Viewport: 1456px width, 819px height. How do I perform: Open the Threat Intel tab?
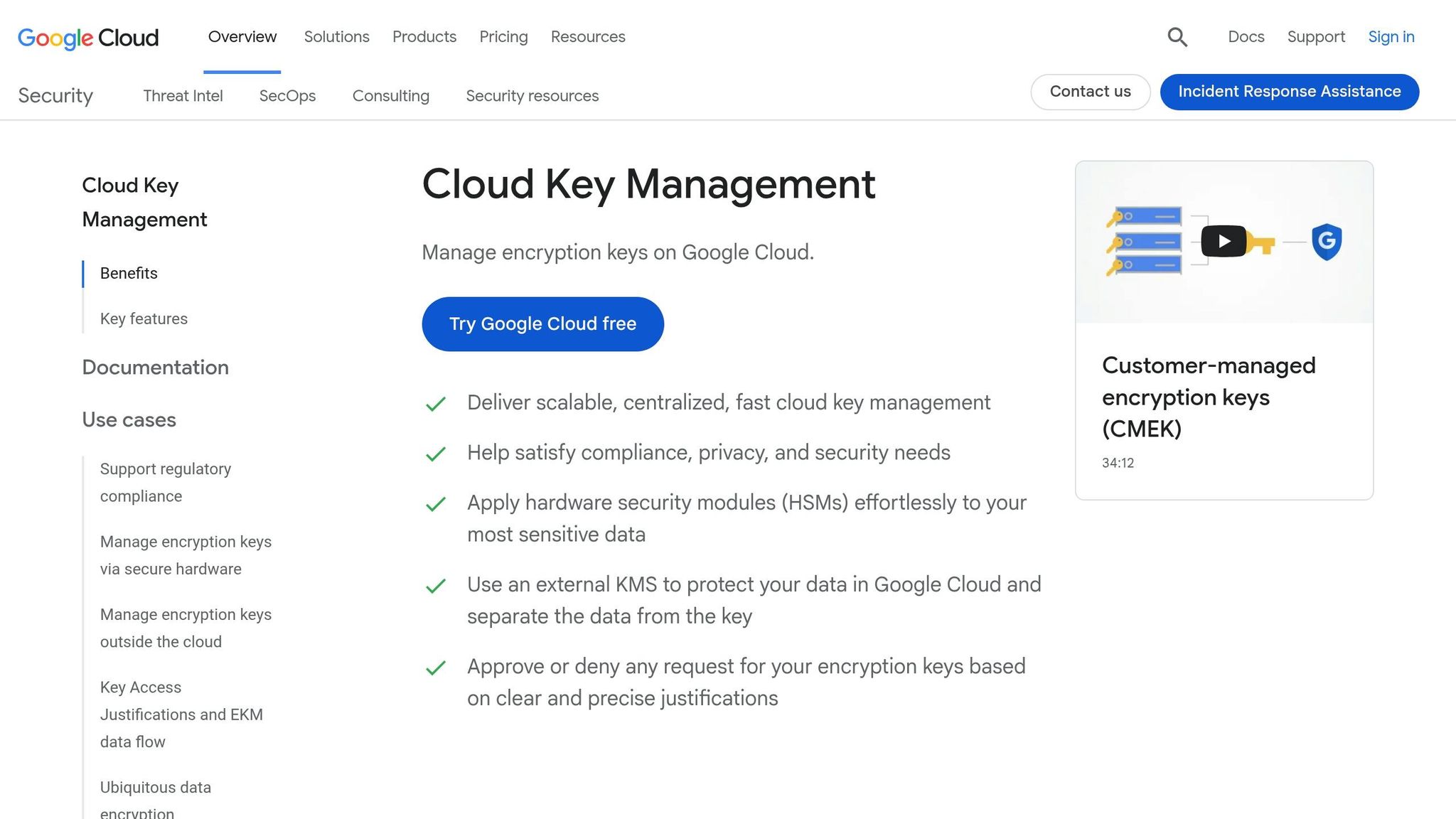coord(183,96)
